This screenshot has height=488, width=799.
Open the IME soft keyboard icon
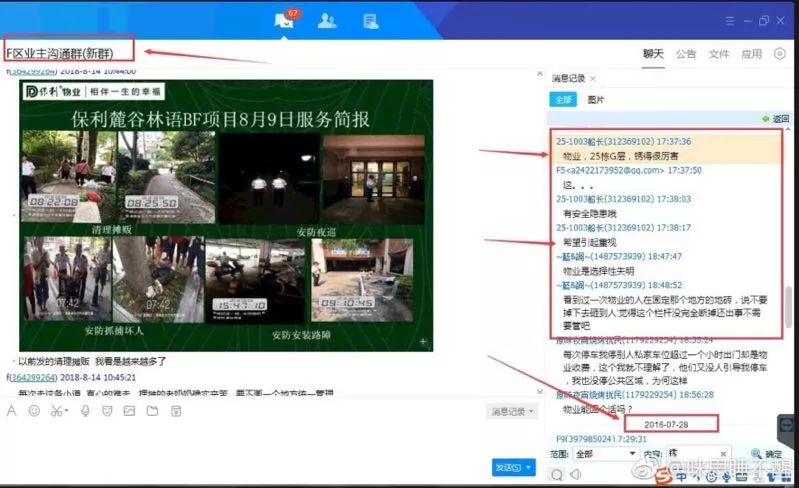[x=742, y=478]
